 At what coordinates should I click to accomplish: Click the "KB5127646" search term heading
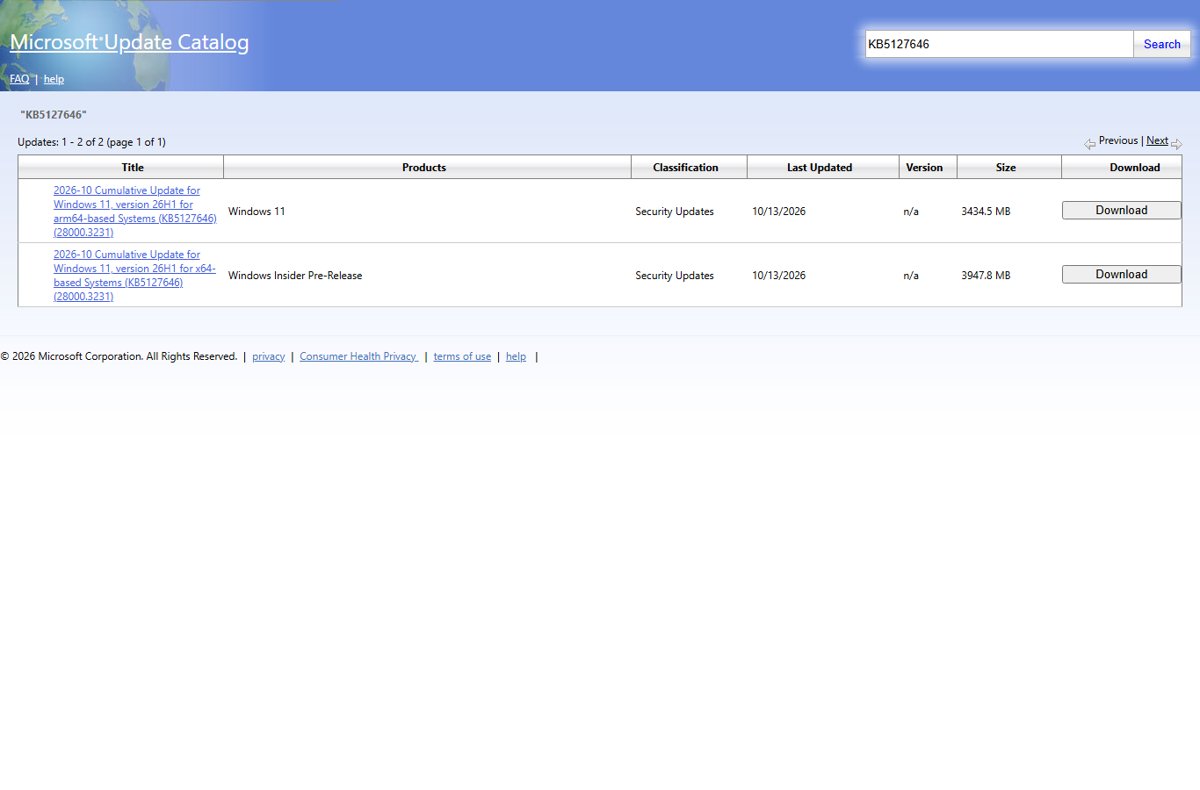(53, 115)
